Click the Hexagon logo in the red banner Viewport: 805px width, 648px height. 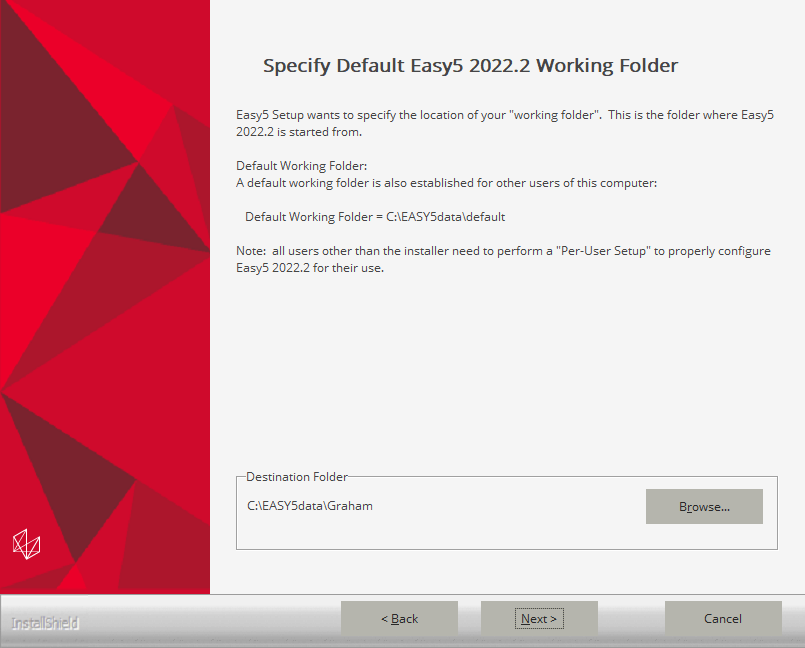26,543
